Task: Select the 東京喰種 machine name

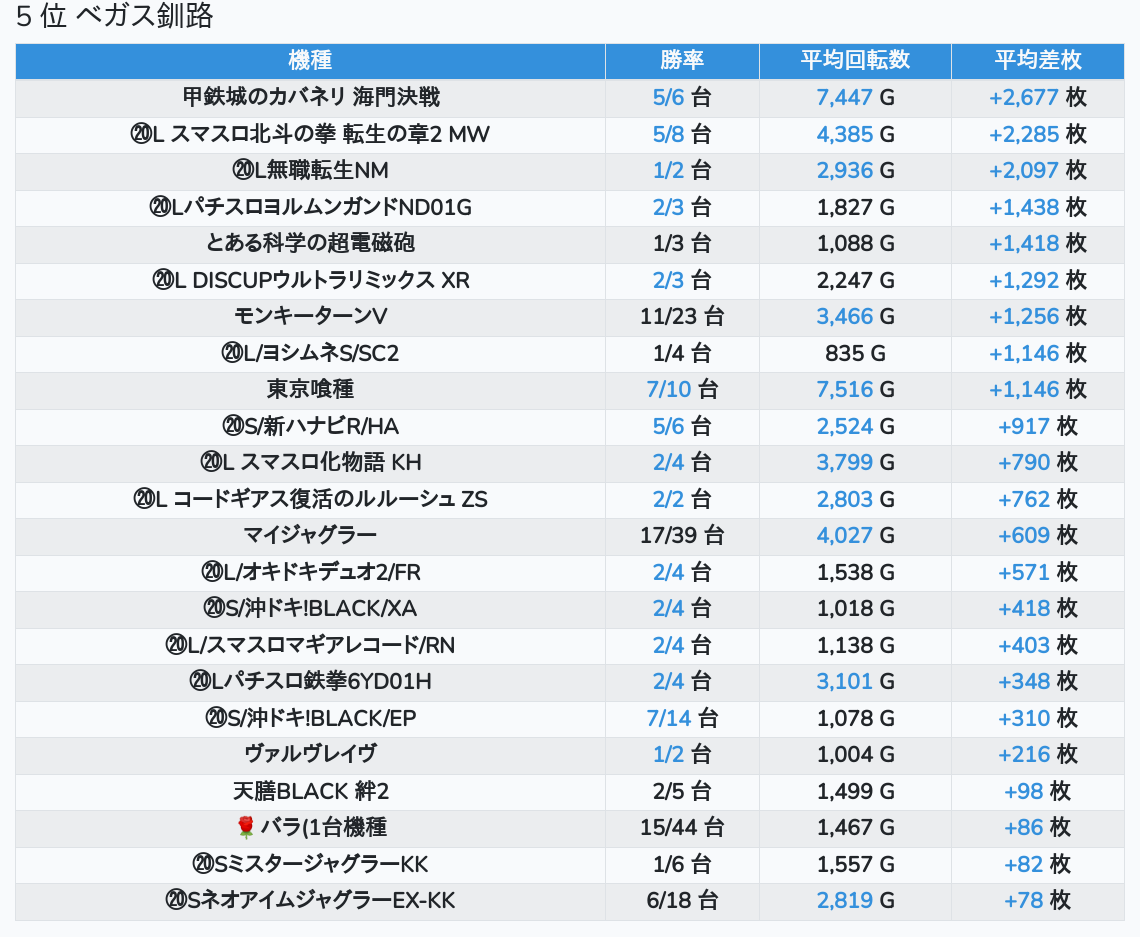Action: tap(310, 389)
